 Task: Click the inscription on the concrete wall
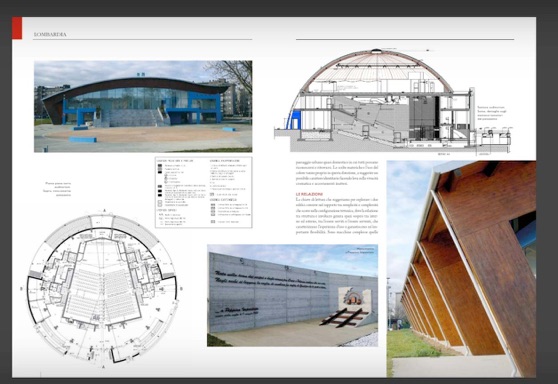pyautogui.click(x=270, y=280)
